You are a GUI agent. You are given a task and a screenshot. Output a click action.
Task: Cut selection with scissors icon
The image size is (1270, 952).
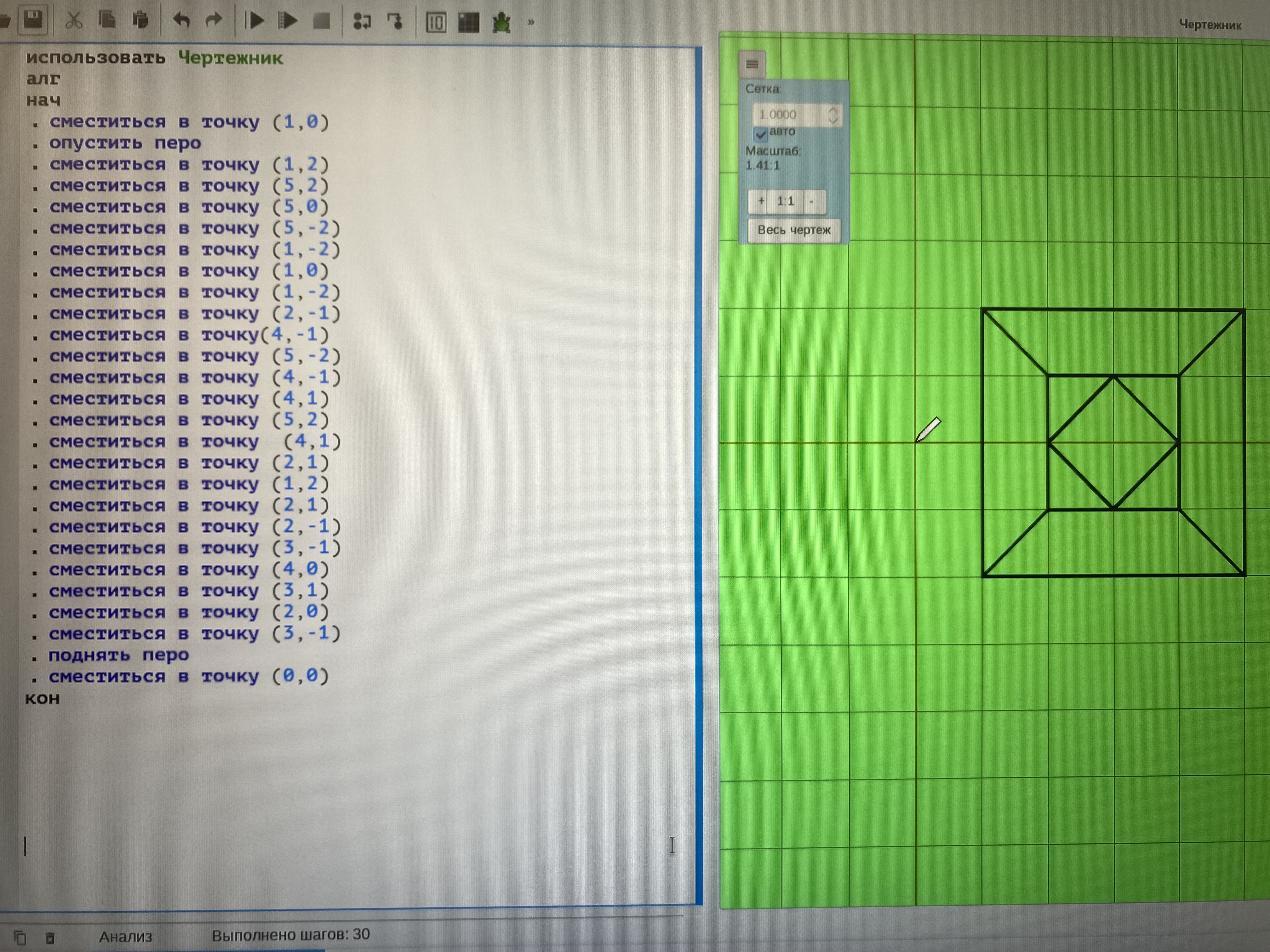click(x=73, y=21)
